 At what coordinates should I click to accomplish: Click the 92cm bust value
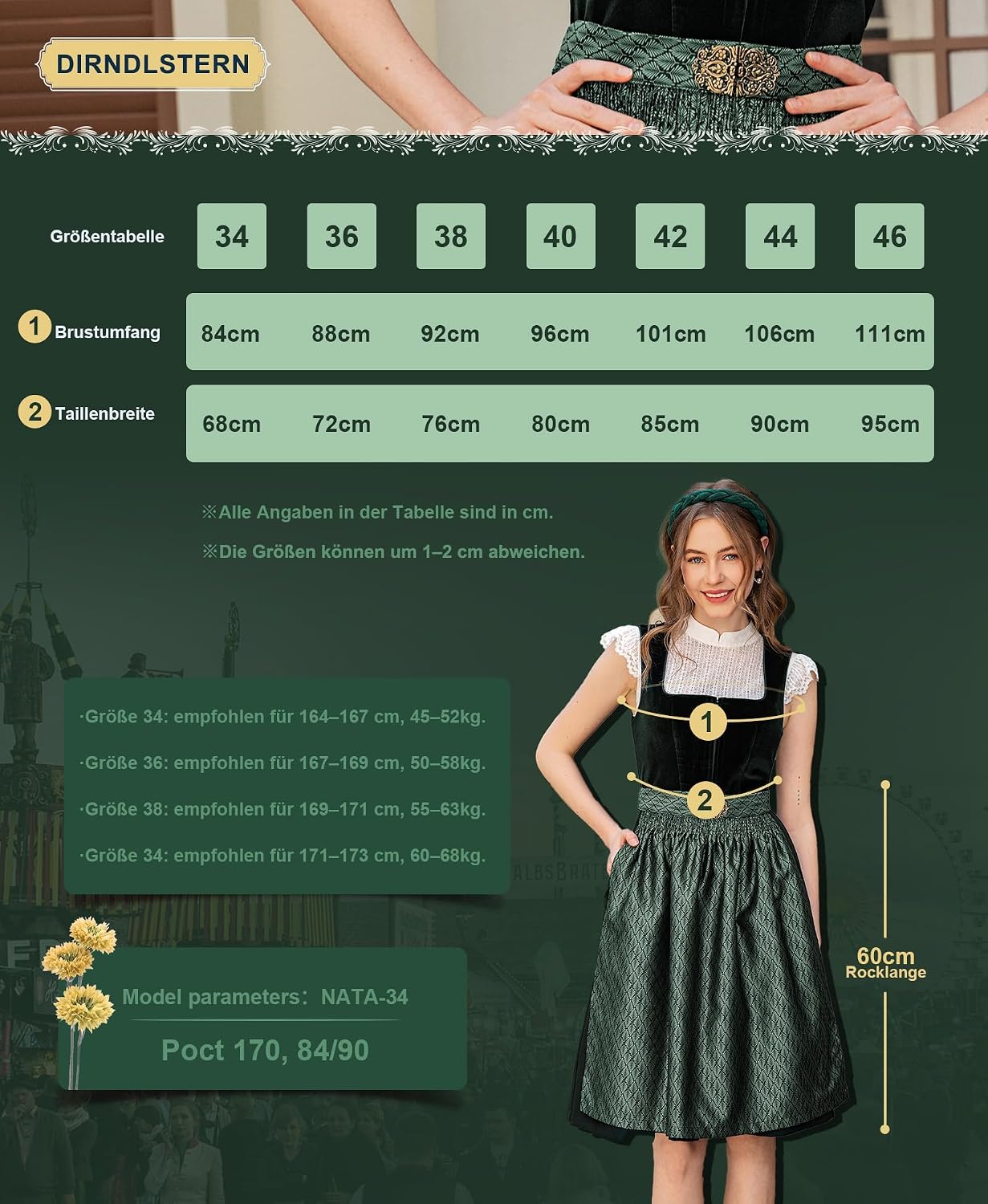[450, 334]
